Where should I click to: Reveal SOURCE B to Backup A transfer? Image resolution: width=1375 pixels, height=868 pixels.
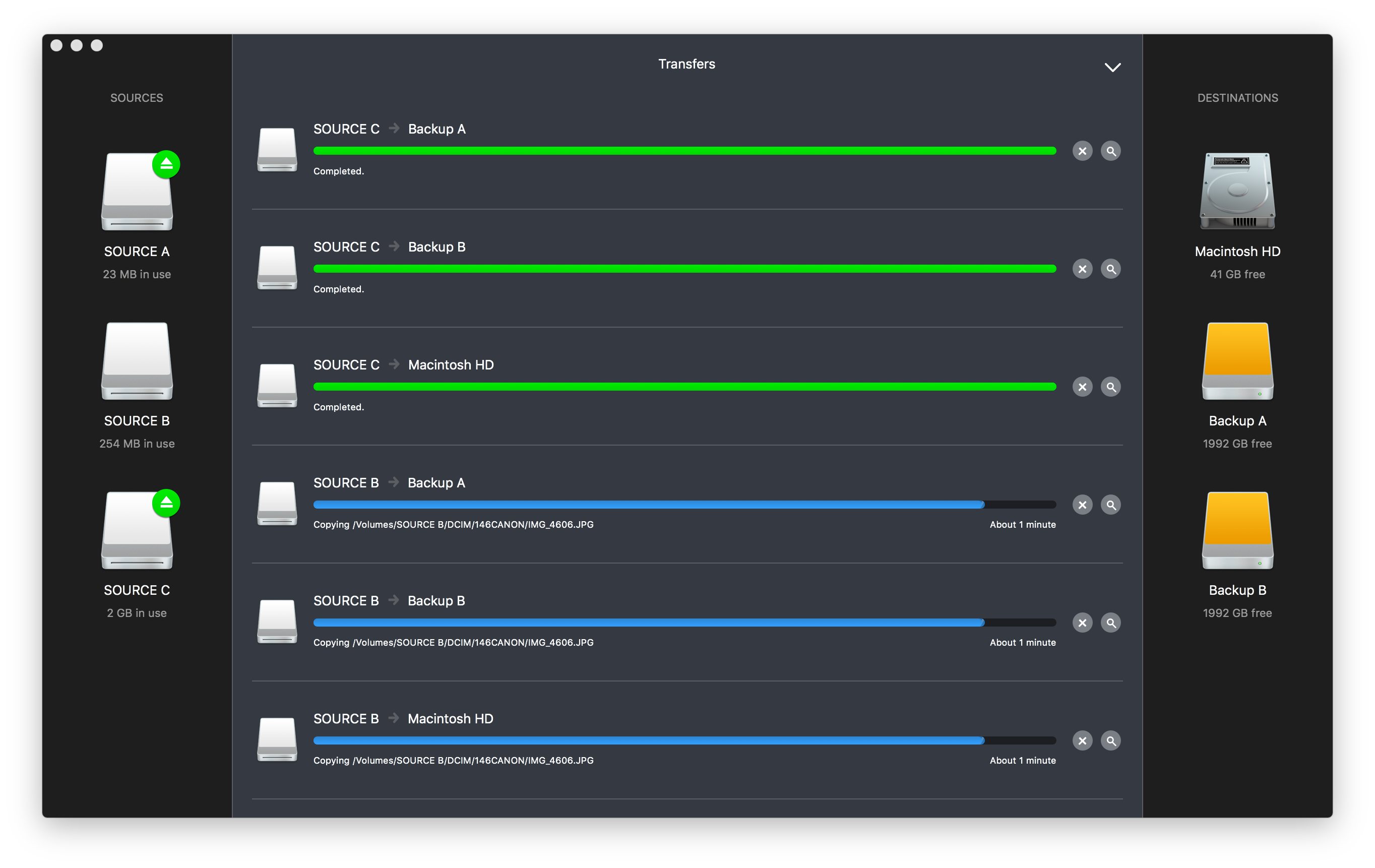pos(1110,505)
